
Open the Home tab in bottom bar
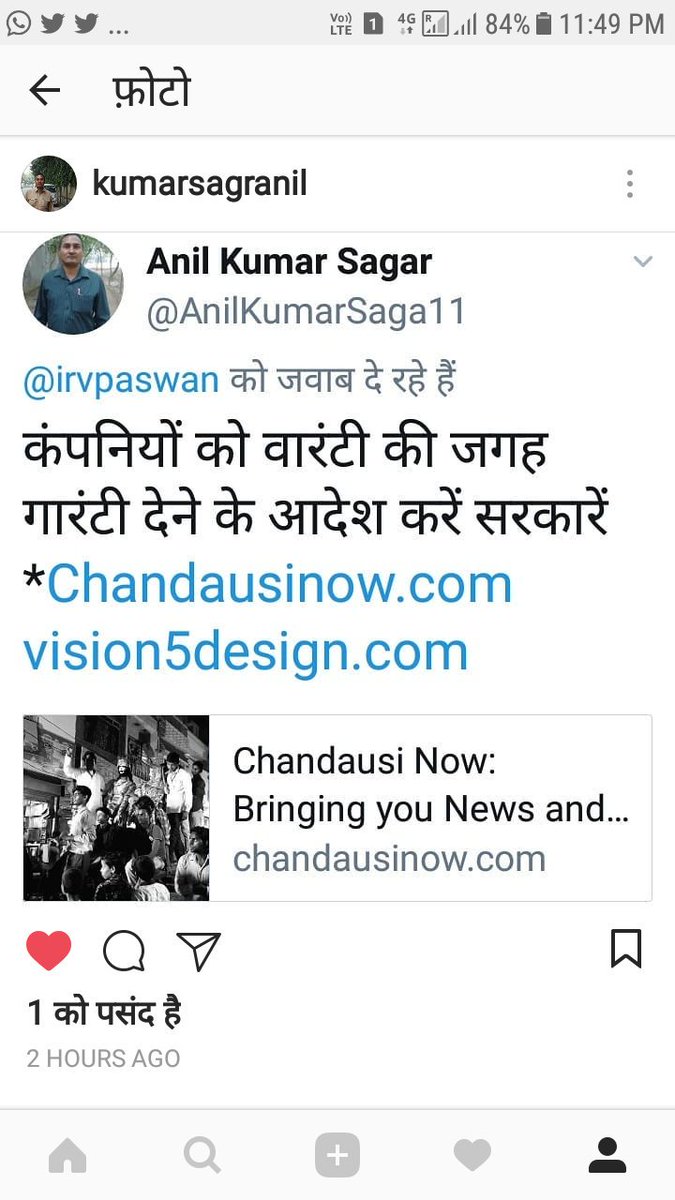(x=68, y=1156)
